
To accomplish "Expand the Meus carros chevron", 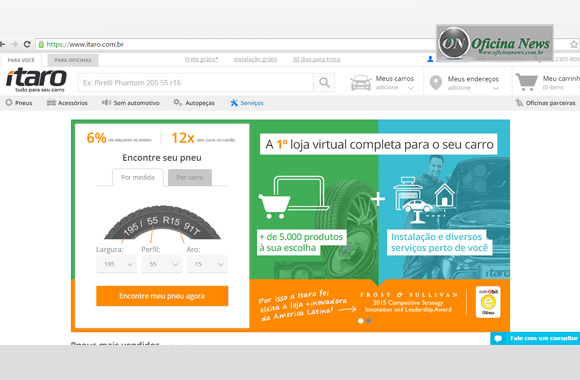I will [x=411, y=88].
